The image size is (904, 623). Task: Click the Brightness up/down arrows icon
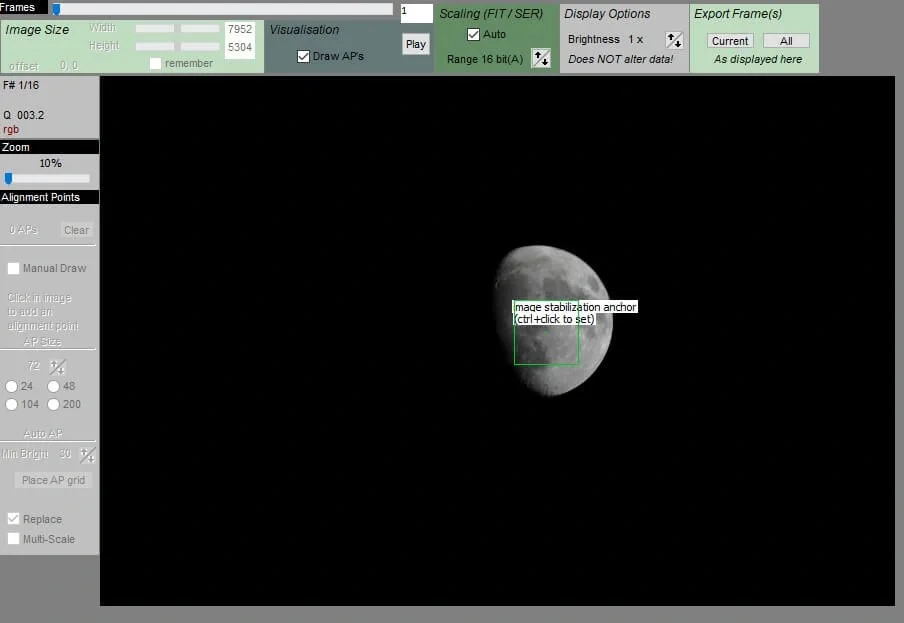pyautogui.click(x=674, y=40)
